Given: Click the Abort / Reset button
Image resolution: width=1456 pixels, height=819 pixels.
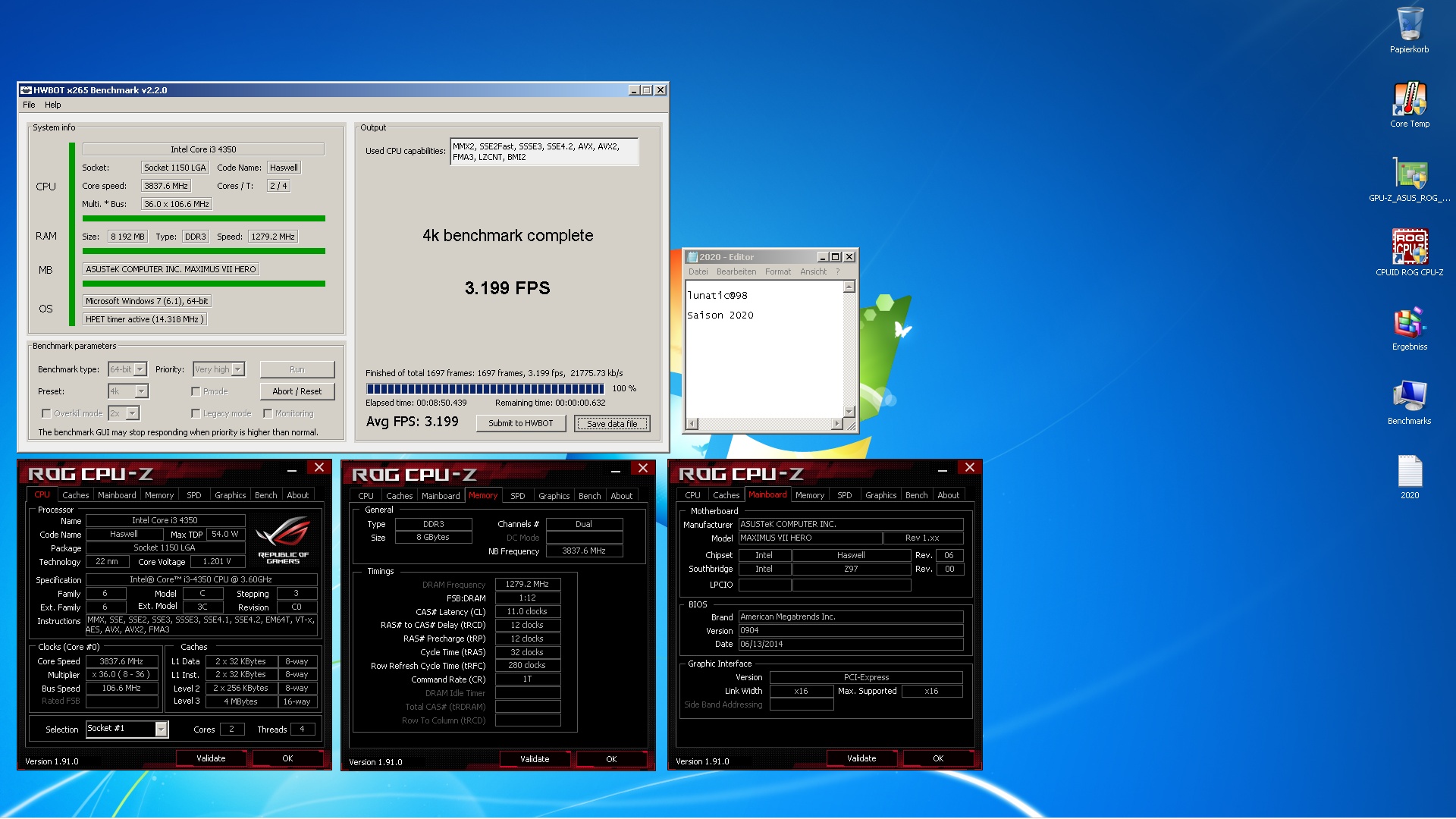Looking at the screenshot, I should [x=297, y=391].
